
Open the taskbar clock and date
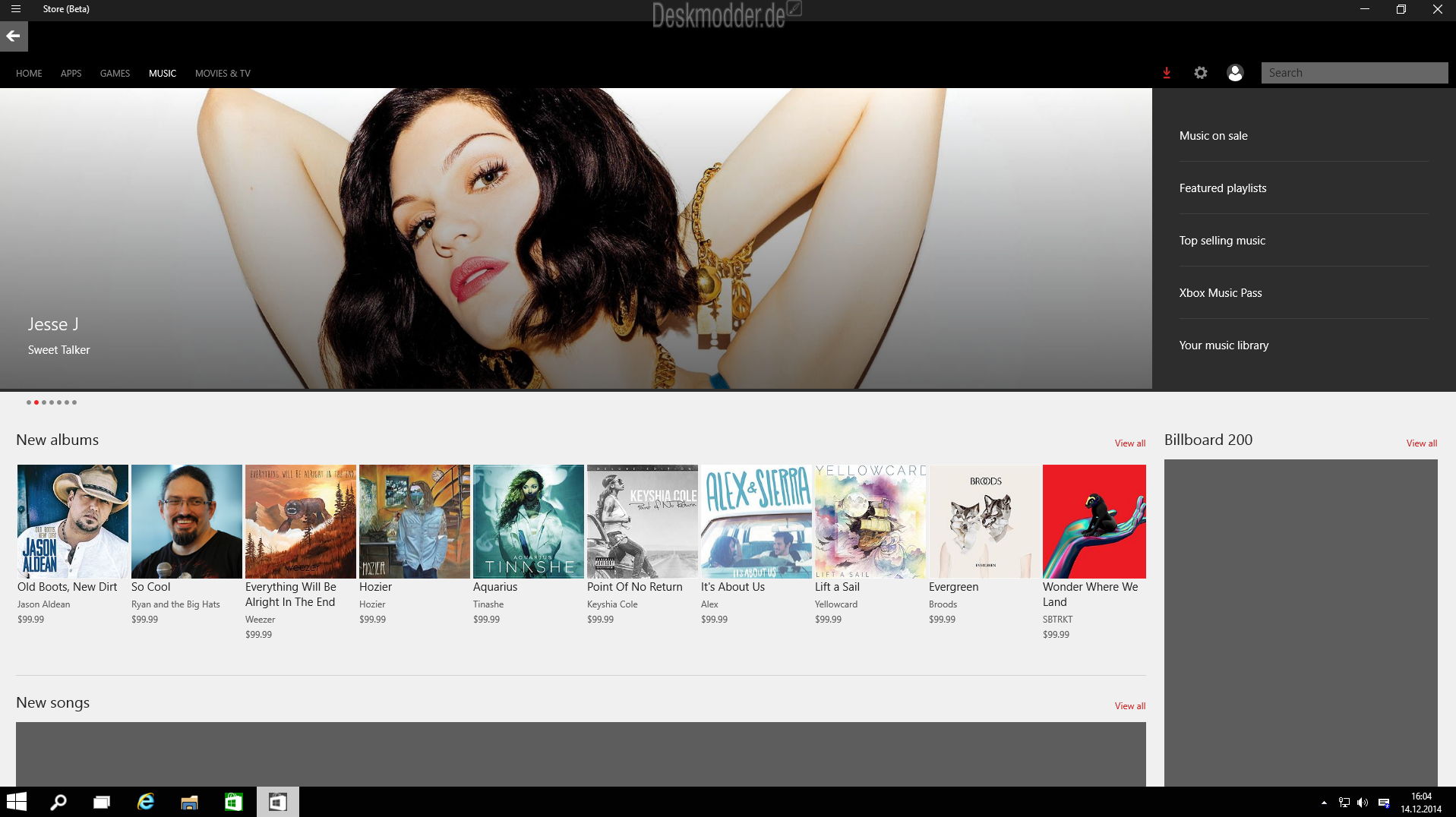(x=1421, y=803)
